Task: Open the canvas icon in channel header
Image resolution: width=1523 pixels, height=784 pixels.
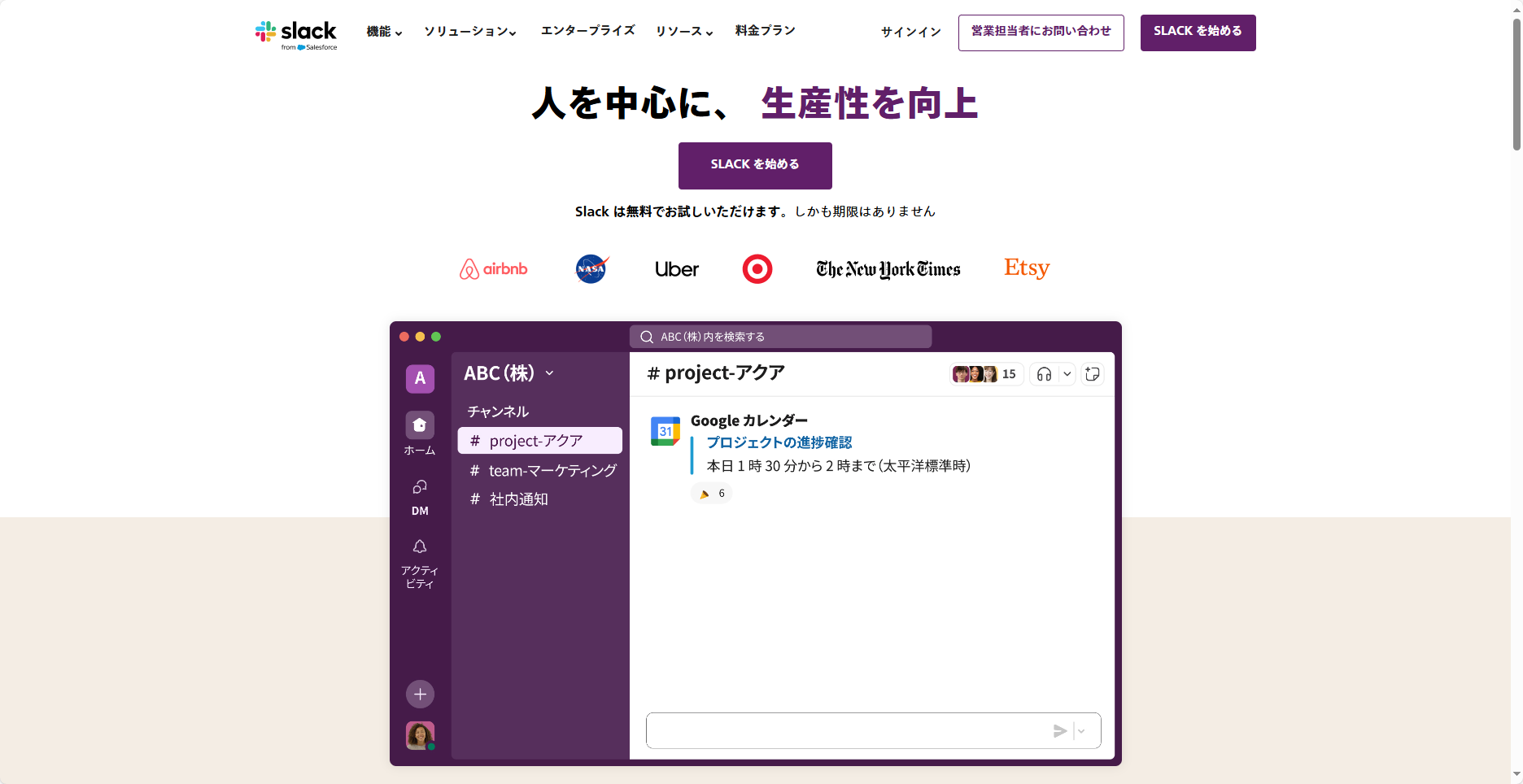Action: [1093, 374]
